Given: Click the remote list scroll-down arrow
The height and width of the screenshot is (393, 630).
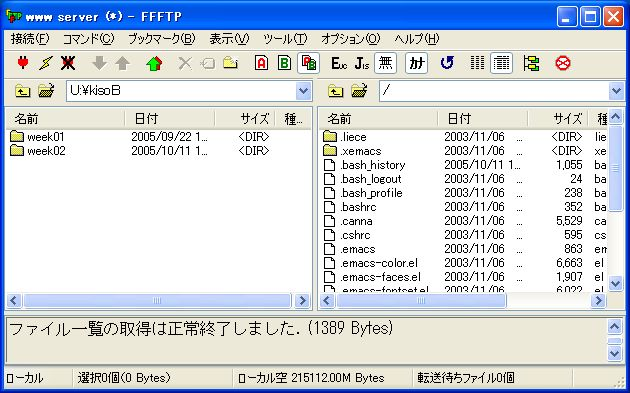Looking at the screenshot, I should [615, 284].
